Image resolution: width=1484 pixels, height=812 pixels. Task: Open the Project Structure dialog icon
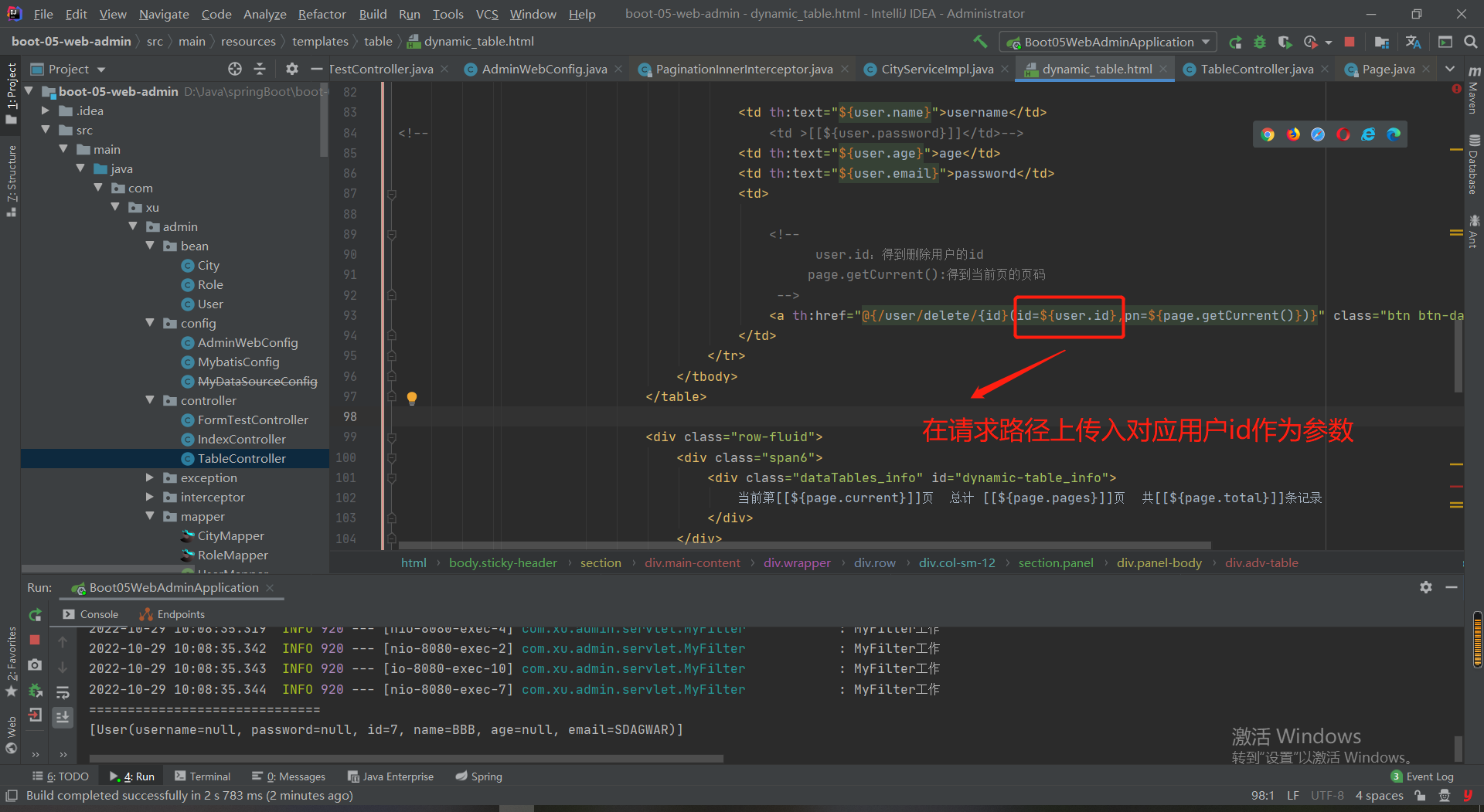(x=1382, y=42)
